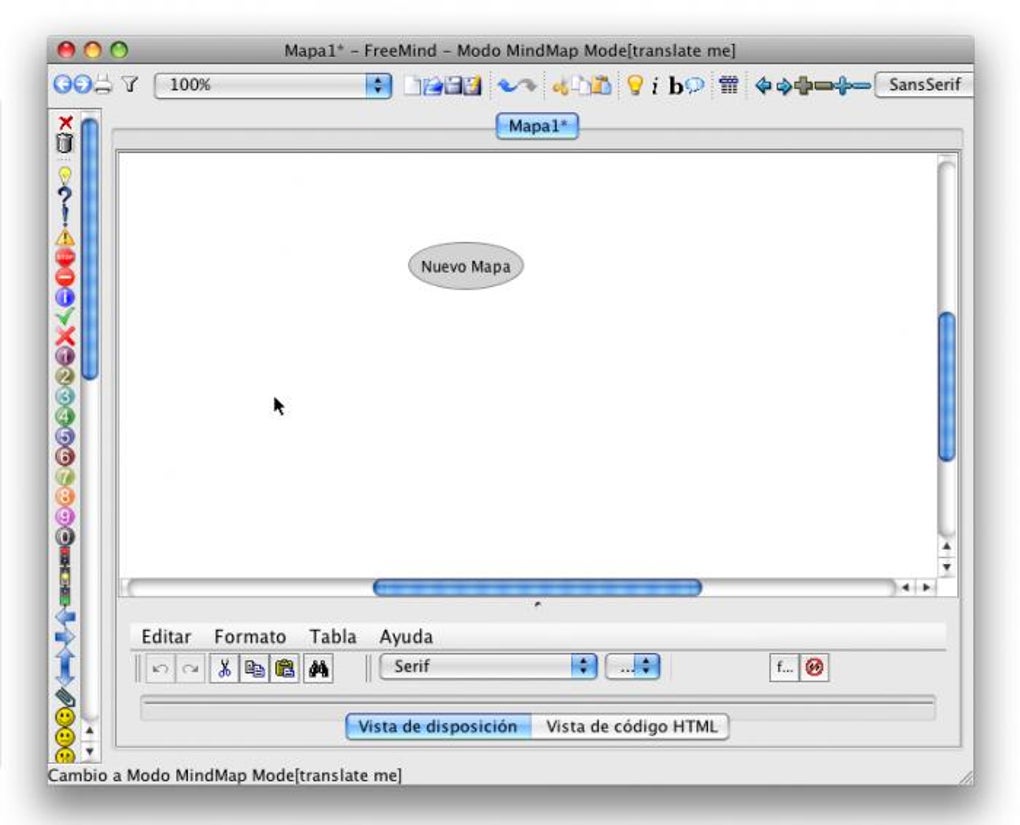Add the vertical blue up-down arrow icon

[65, 666]
